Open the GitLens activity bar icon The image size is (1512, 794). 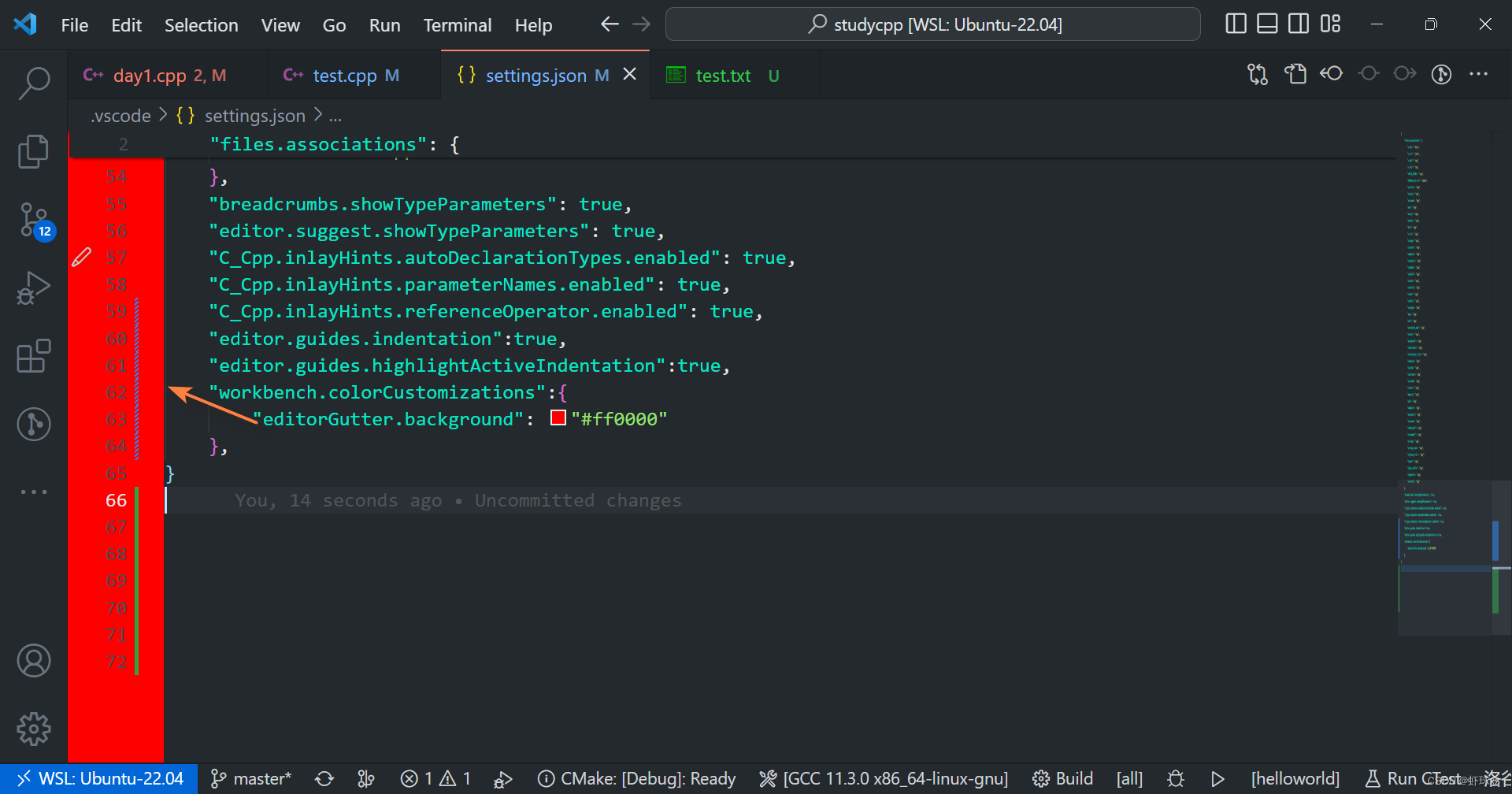(x=34, y=424)
